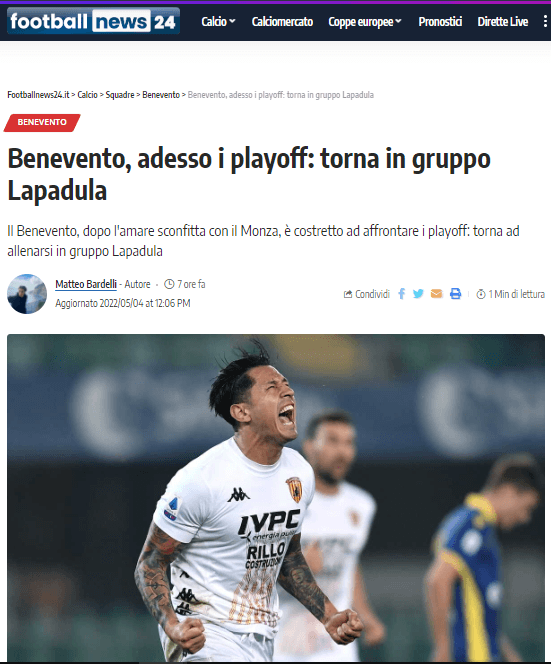Share article on Facebook icon

point(401,294)
